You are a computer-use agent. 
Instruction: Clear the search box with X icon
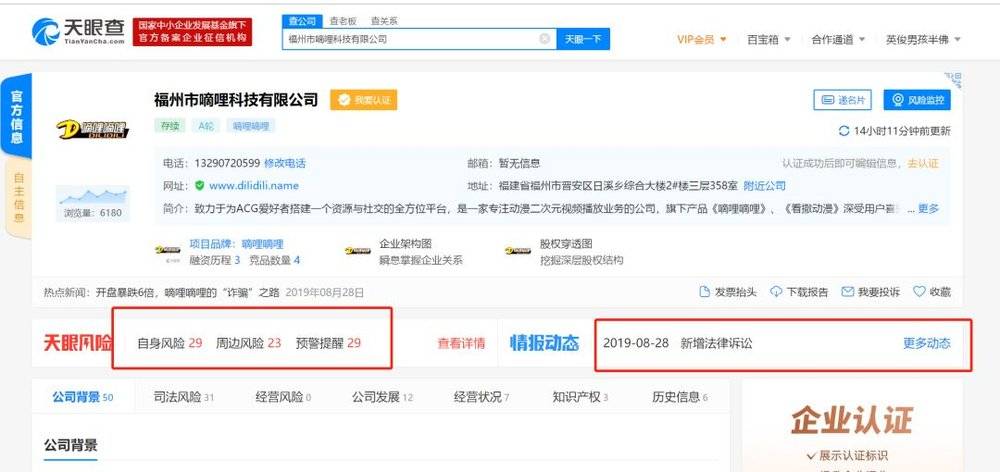545,39
